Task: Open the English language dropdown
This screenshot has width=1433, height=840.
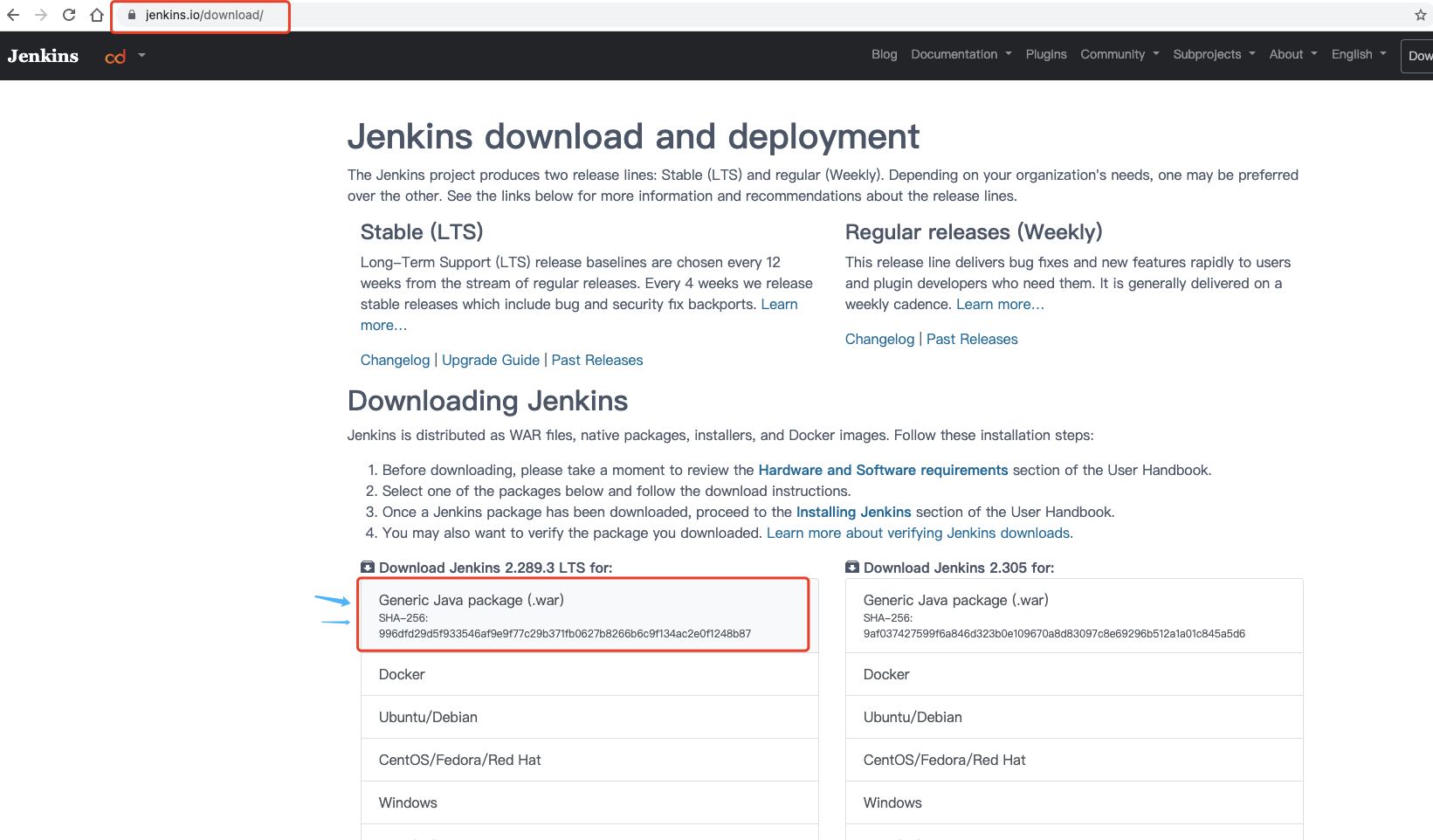Action: [1359, 54]
